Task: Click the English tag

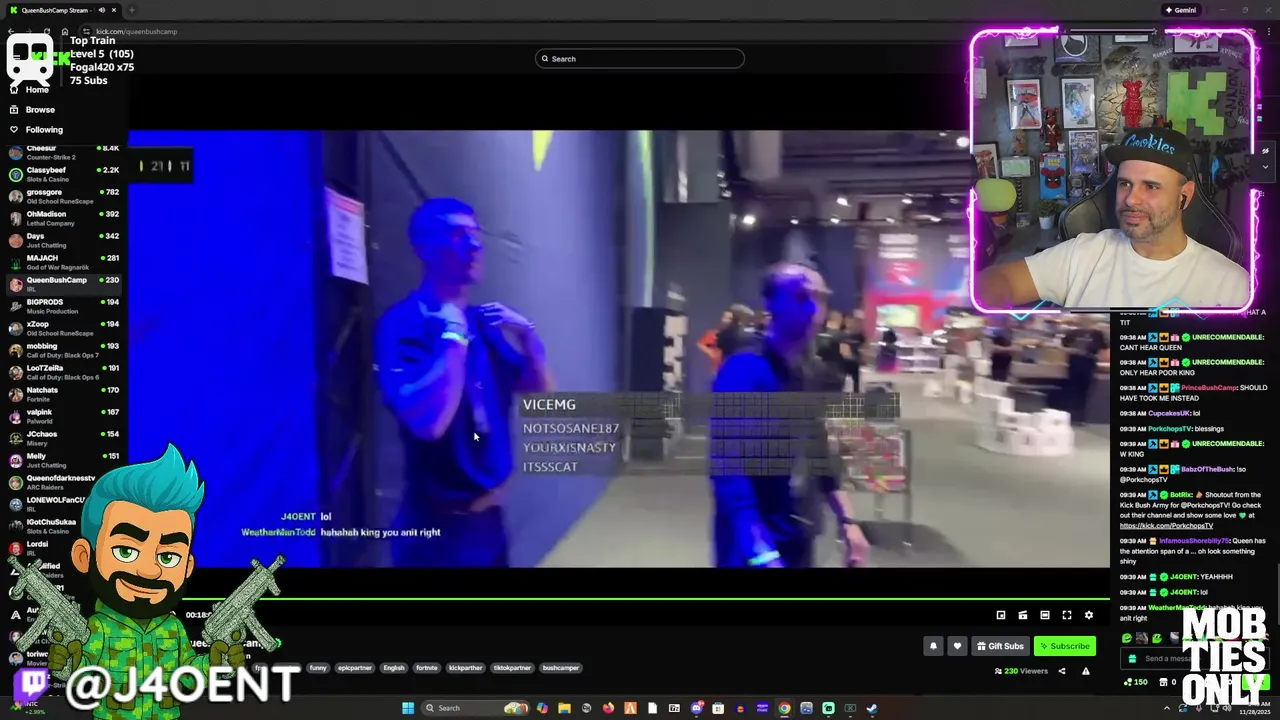Action: (394, 668)
